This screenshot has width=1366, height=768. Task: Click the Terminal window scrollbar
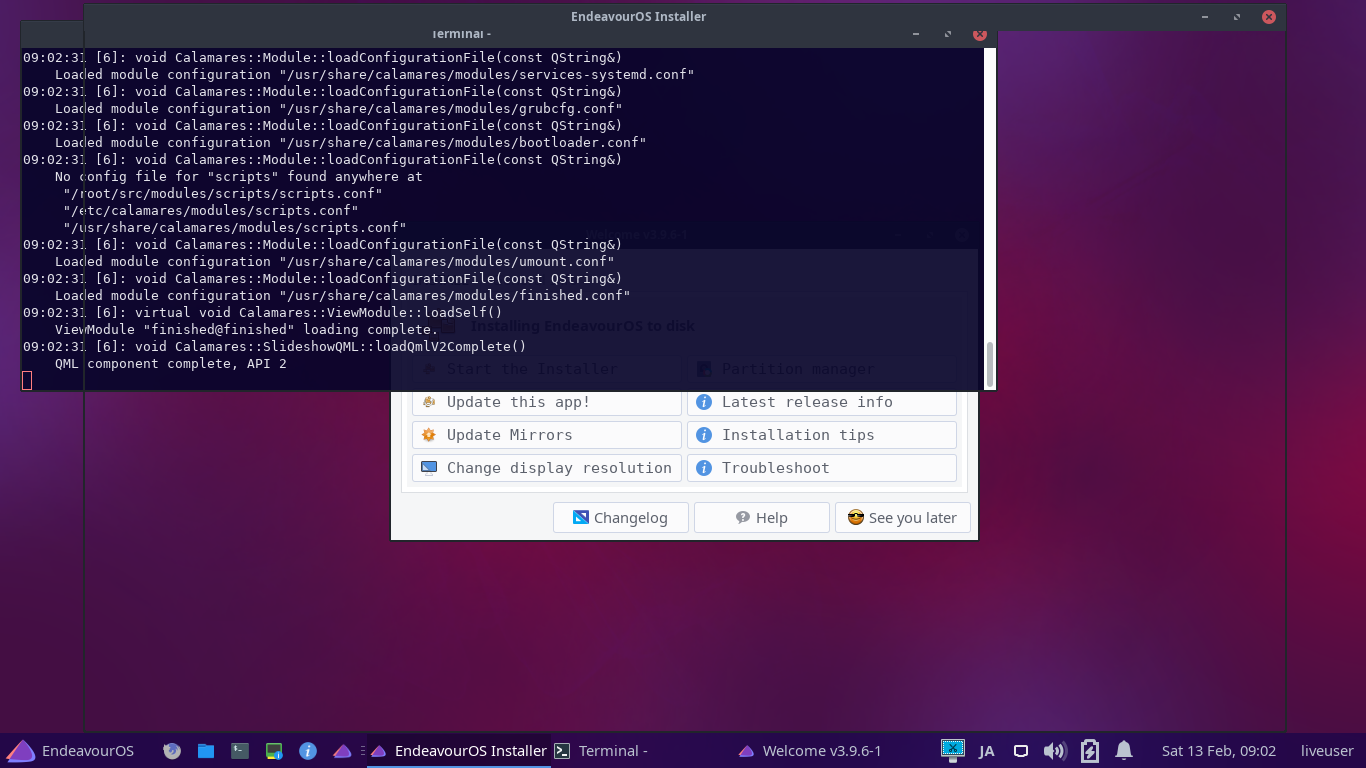(x=991, y=364)
